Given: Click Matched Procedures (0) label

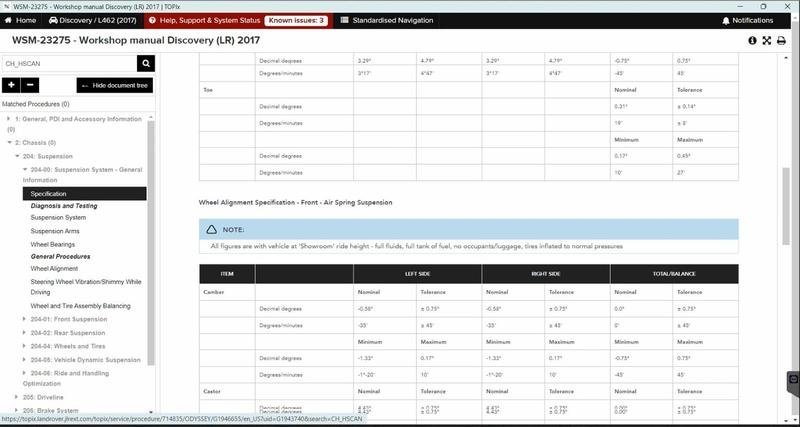Looking at the screenshot, I should click(36, 104).
